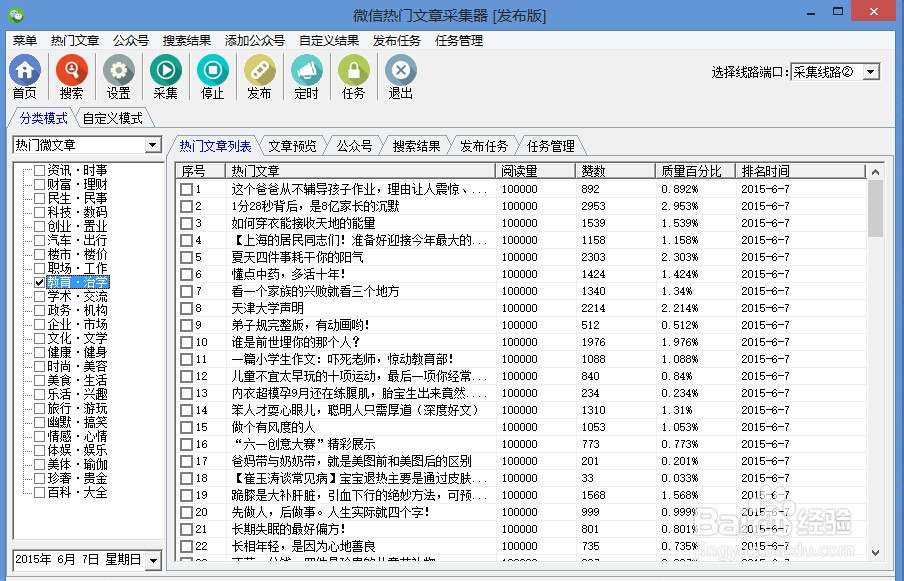Select article 夏天四件事耗干你的阳气
The width and height of the screenshot is (904, 581).
coord(297,257)
